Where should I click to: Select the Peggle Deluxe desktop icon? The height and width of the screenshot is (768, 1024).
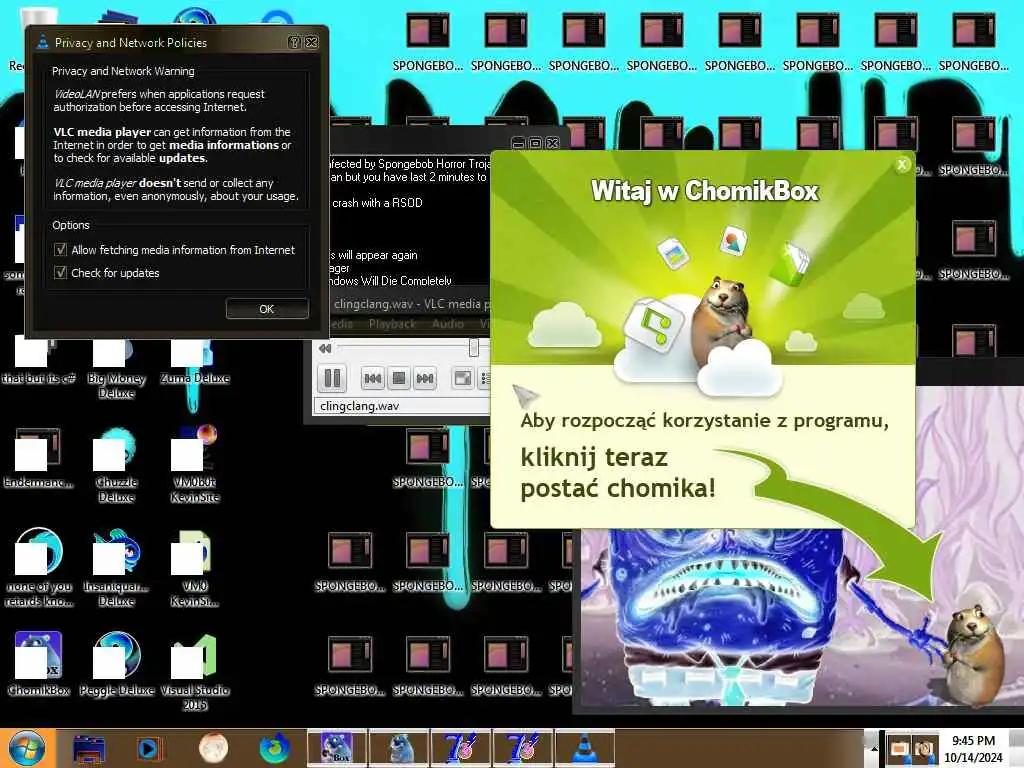pos(116,664)
